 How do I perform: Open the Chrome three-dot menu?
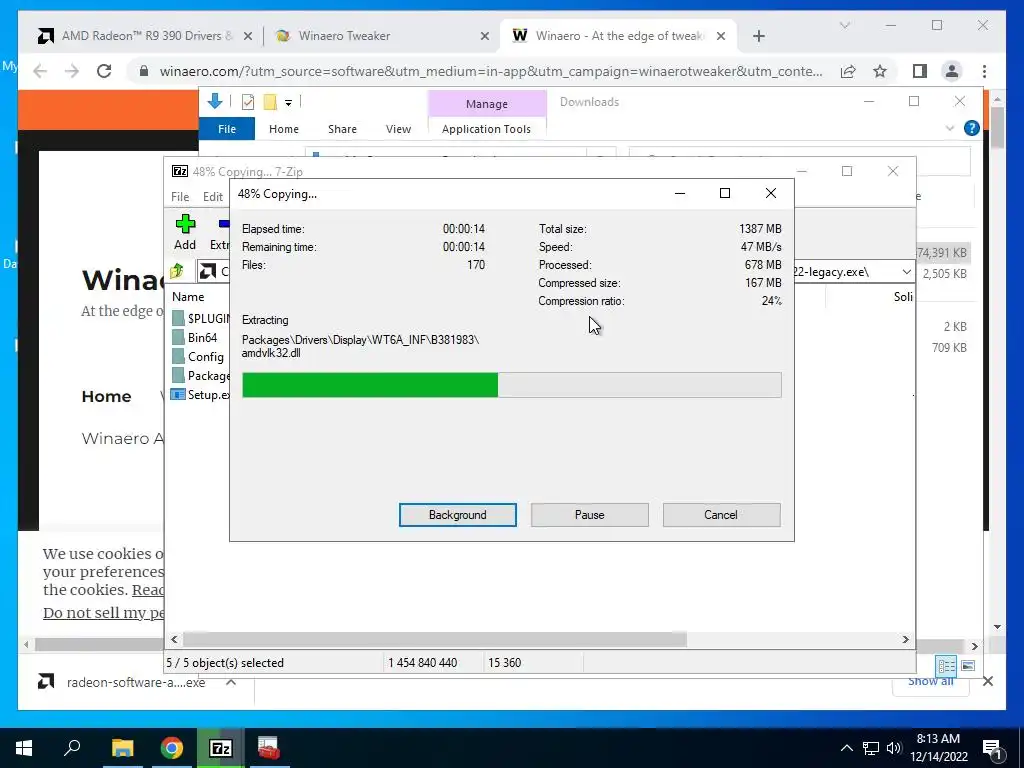984,71
